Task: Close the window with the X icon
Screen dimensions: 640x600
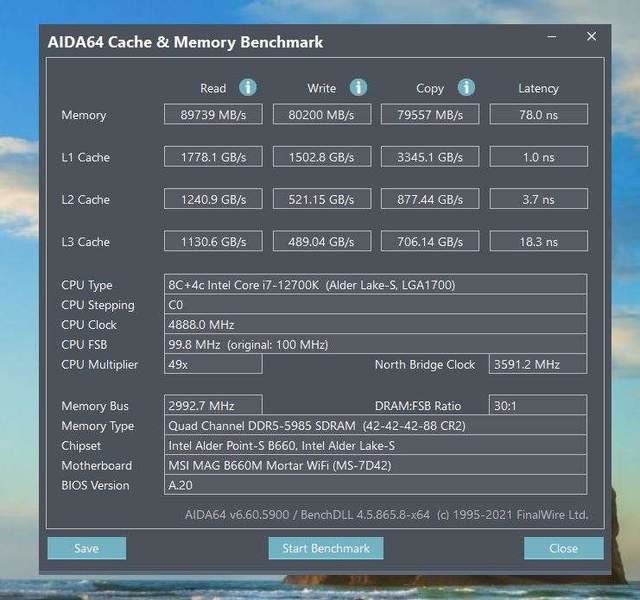Action: (x=591, y=36)
